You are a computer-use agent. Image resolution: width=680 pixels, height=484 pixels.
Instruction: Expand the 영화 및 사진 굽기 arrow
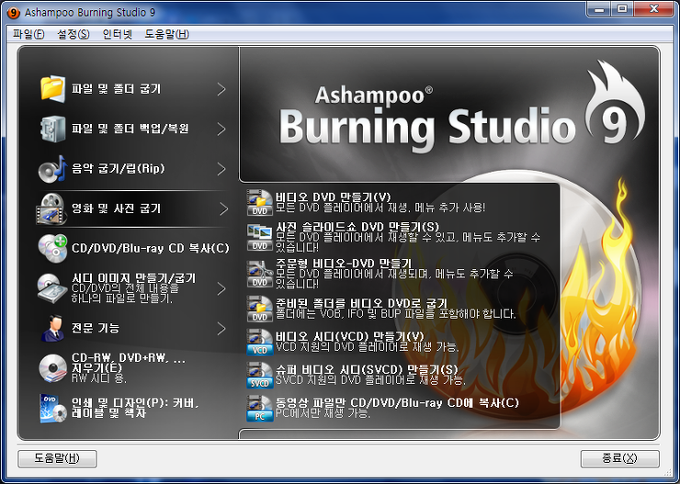click(x=223, y=209)
